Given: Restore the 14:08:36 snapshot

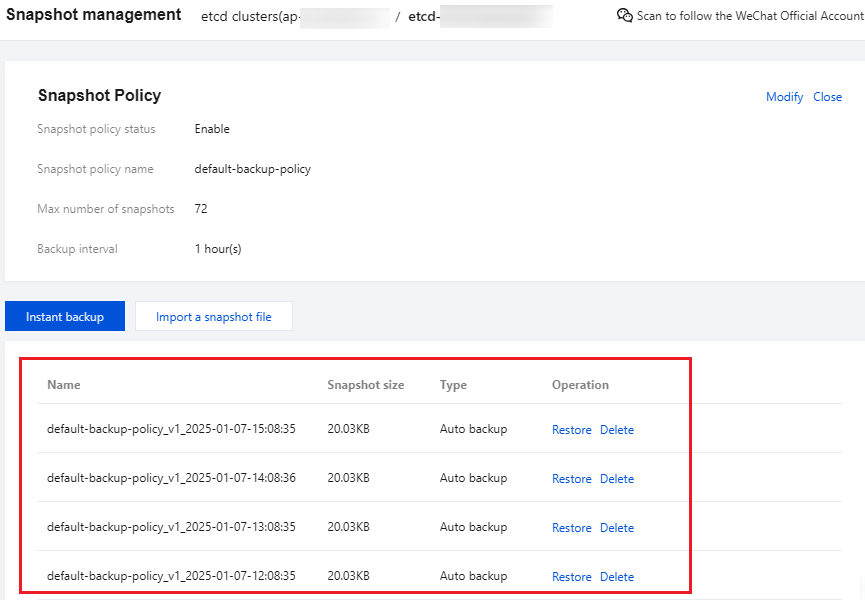Looking at the screenshot, I should (571, 479).
